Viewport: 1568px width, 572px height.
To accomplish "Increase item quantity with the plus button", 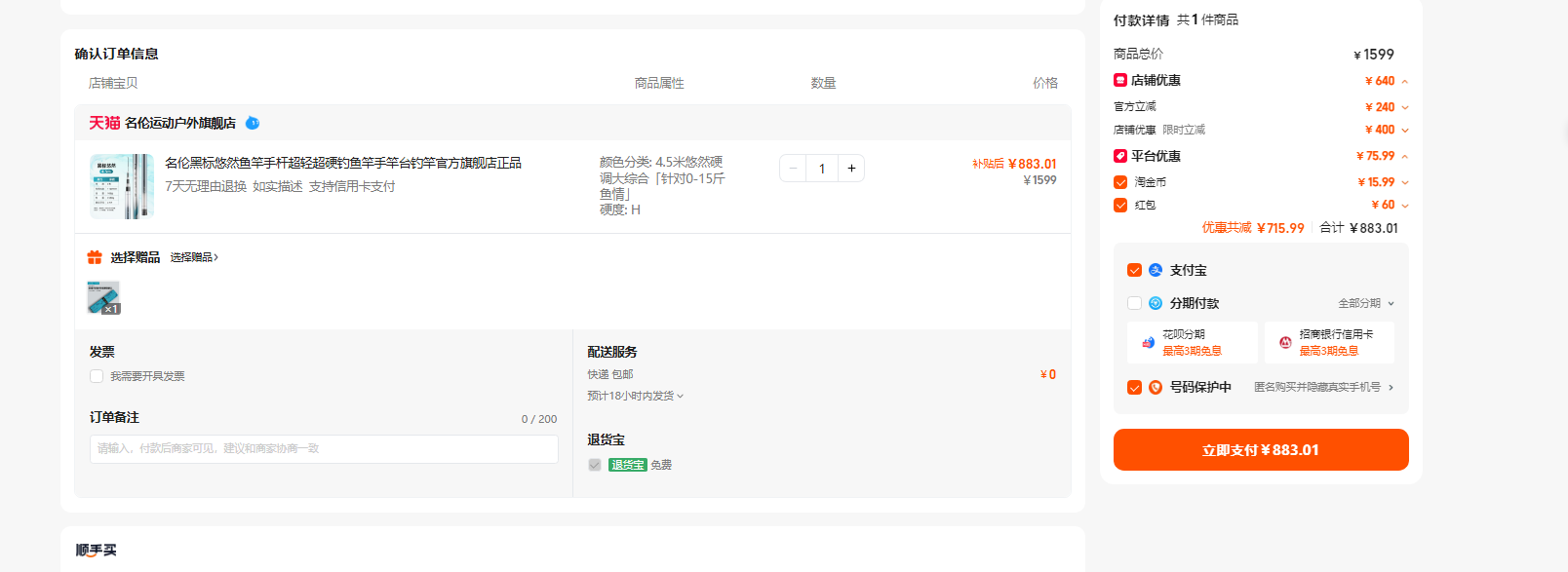I will coord(851,169).
